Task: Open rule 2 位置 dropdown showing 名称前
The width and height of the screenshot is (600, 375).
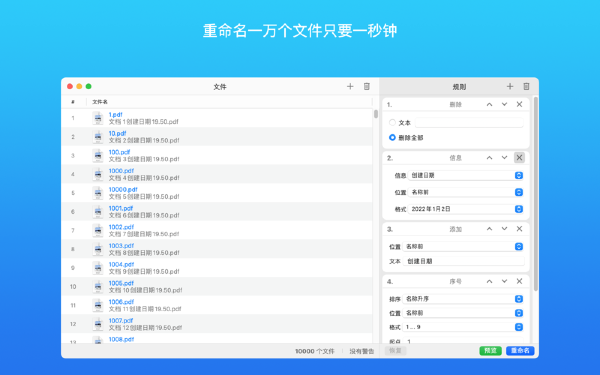Action: pos(466,192)
